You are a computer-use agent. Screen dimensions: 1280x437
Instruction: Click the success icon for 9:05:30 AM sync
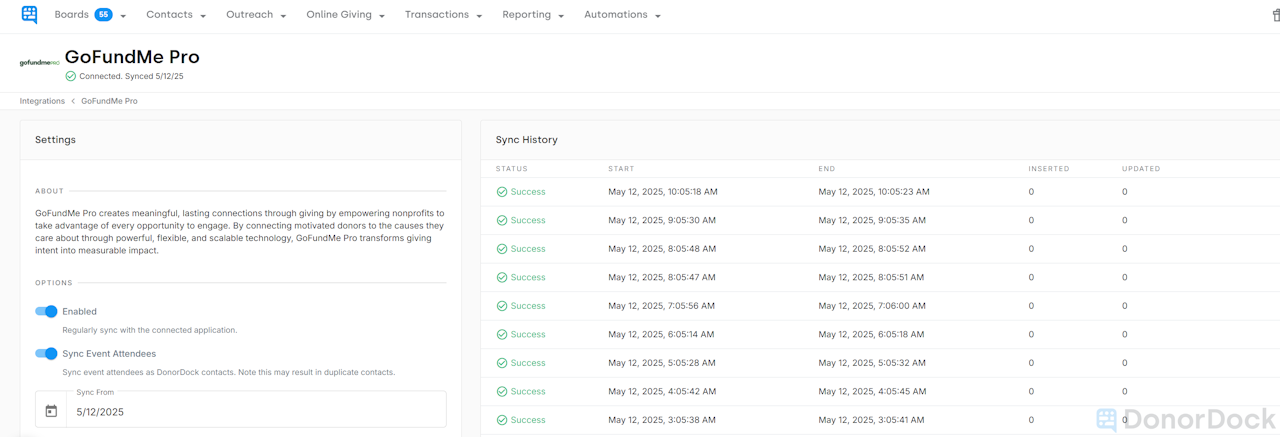(x=502, y=220)
